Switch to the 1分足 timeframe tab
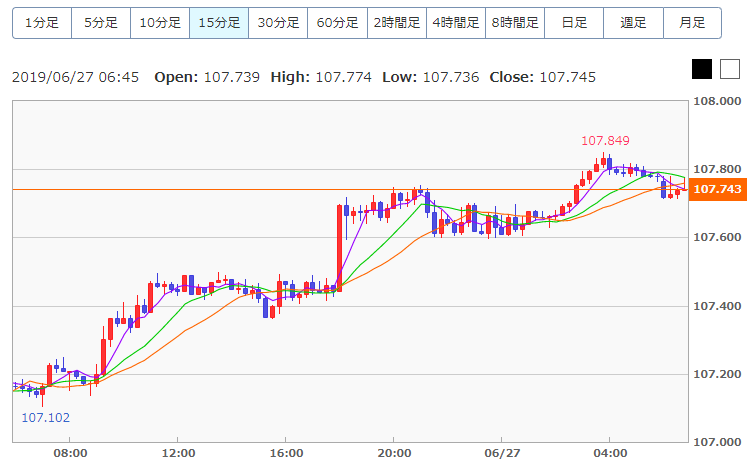 tap(42, 23)
